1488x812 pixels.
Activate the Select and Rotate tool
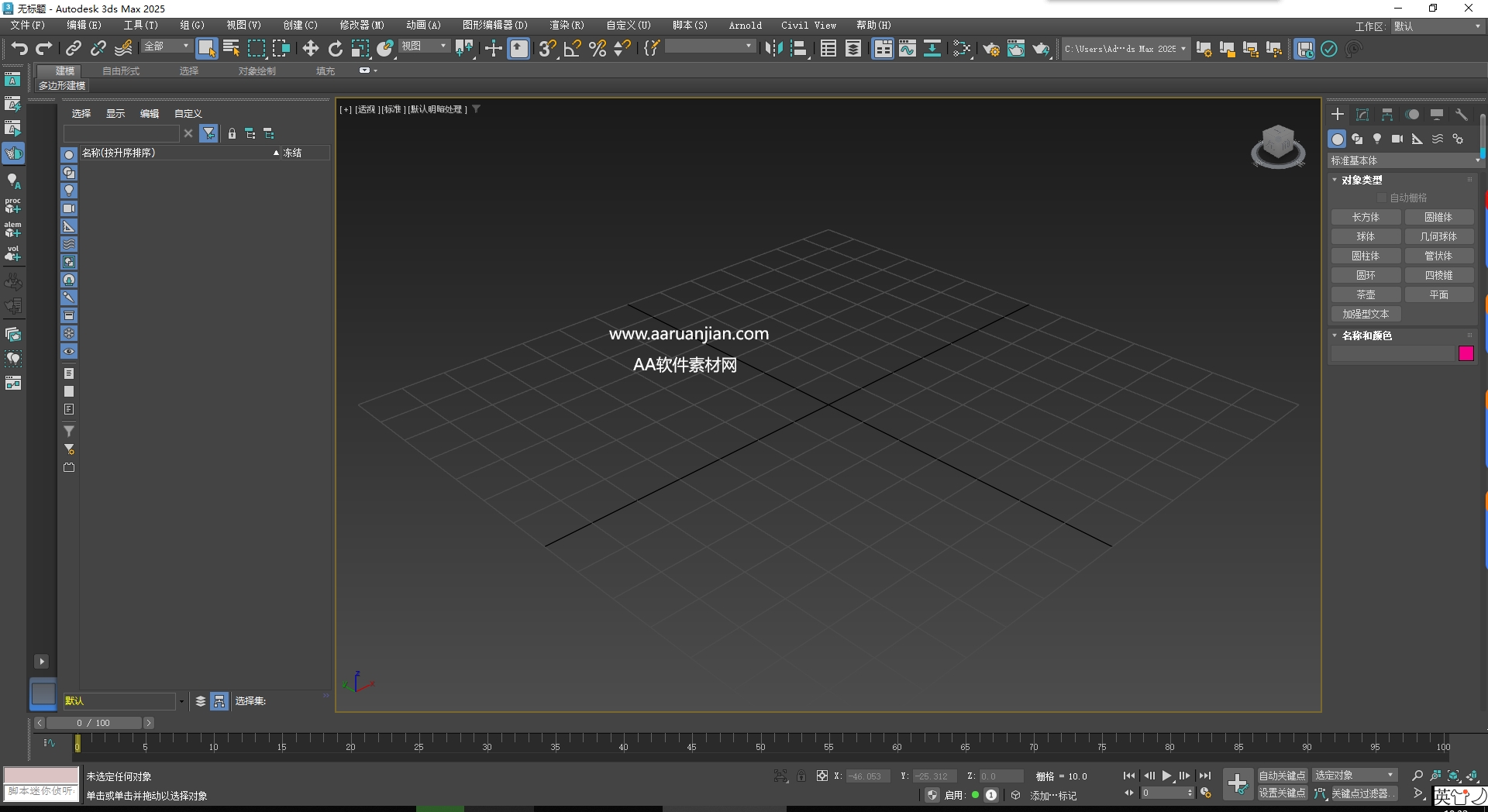pos(335,48)
